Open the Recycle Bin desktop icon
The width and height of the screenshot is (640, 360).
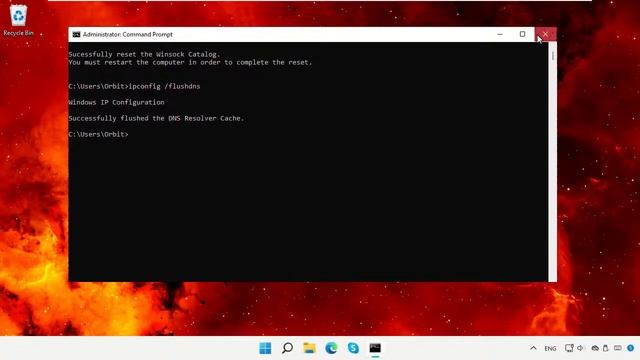18,20
